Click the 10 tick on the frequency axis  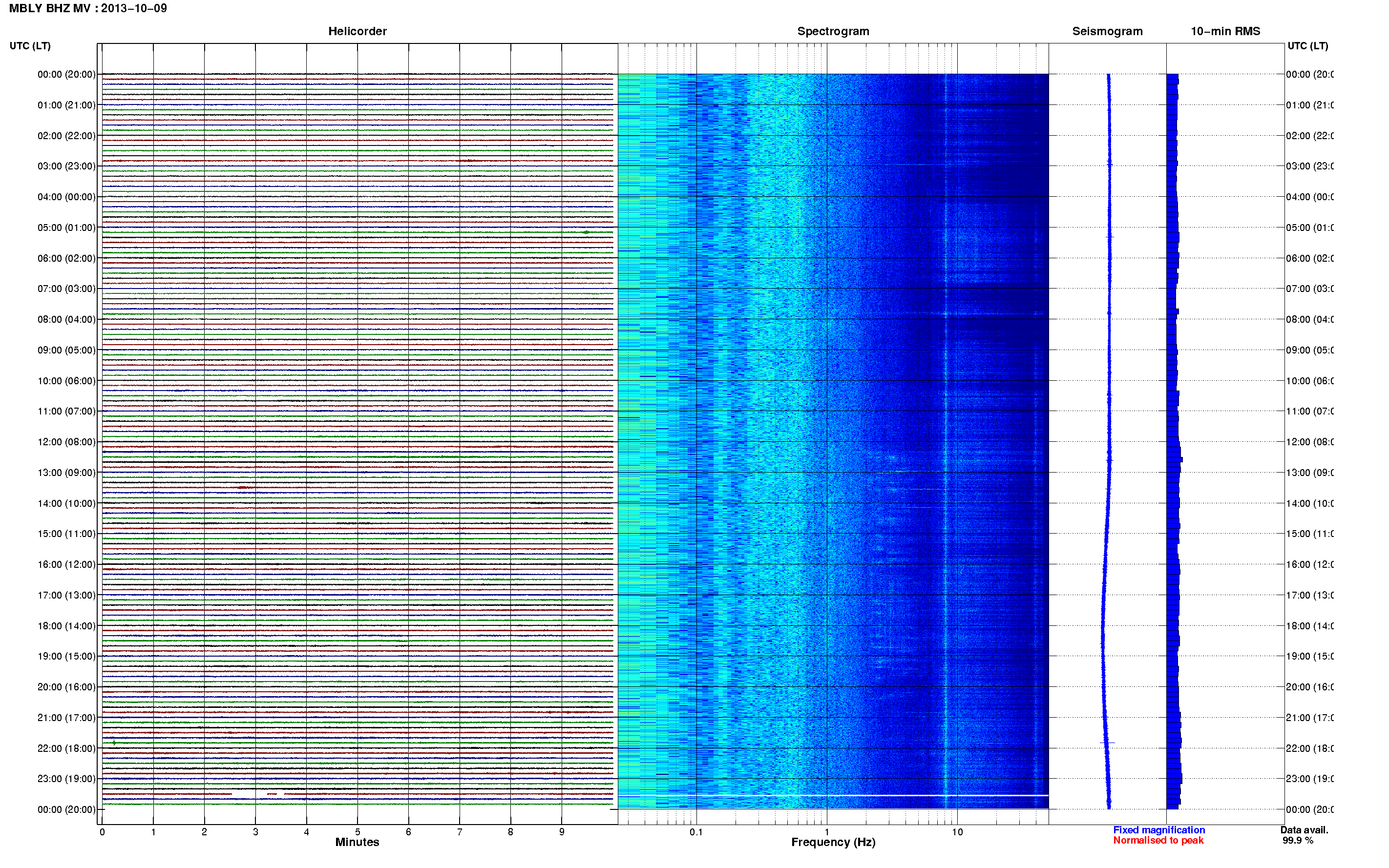[957, 832]
